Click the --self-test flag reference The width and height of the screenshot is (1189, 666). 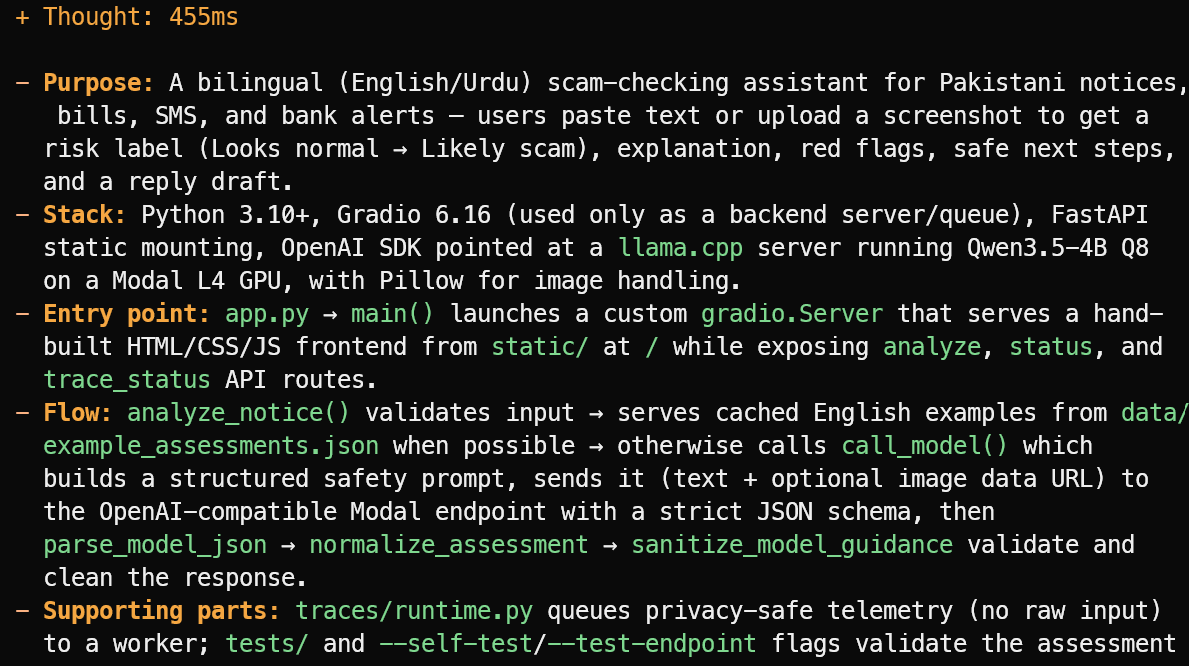tap(456, 643)
